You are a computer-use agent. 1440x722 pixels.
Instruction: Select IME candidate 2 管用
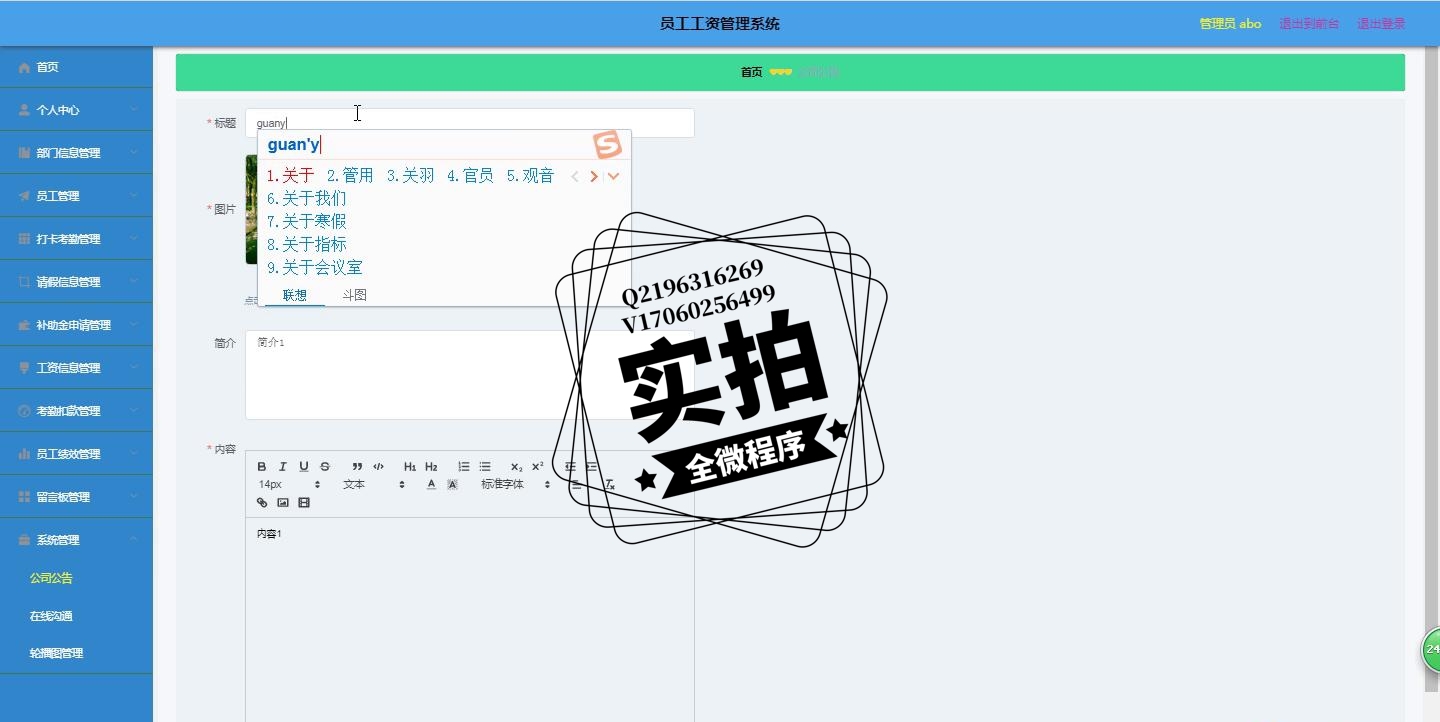coord(350,176)
